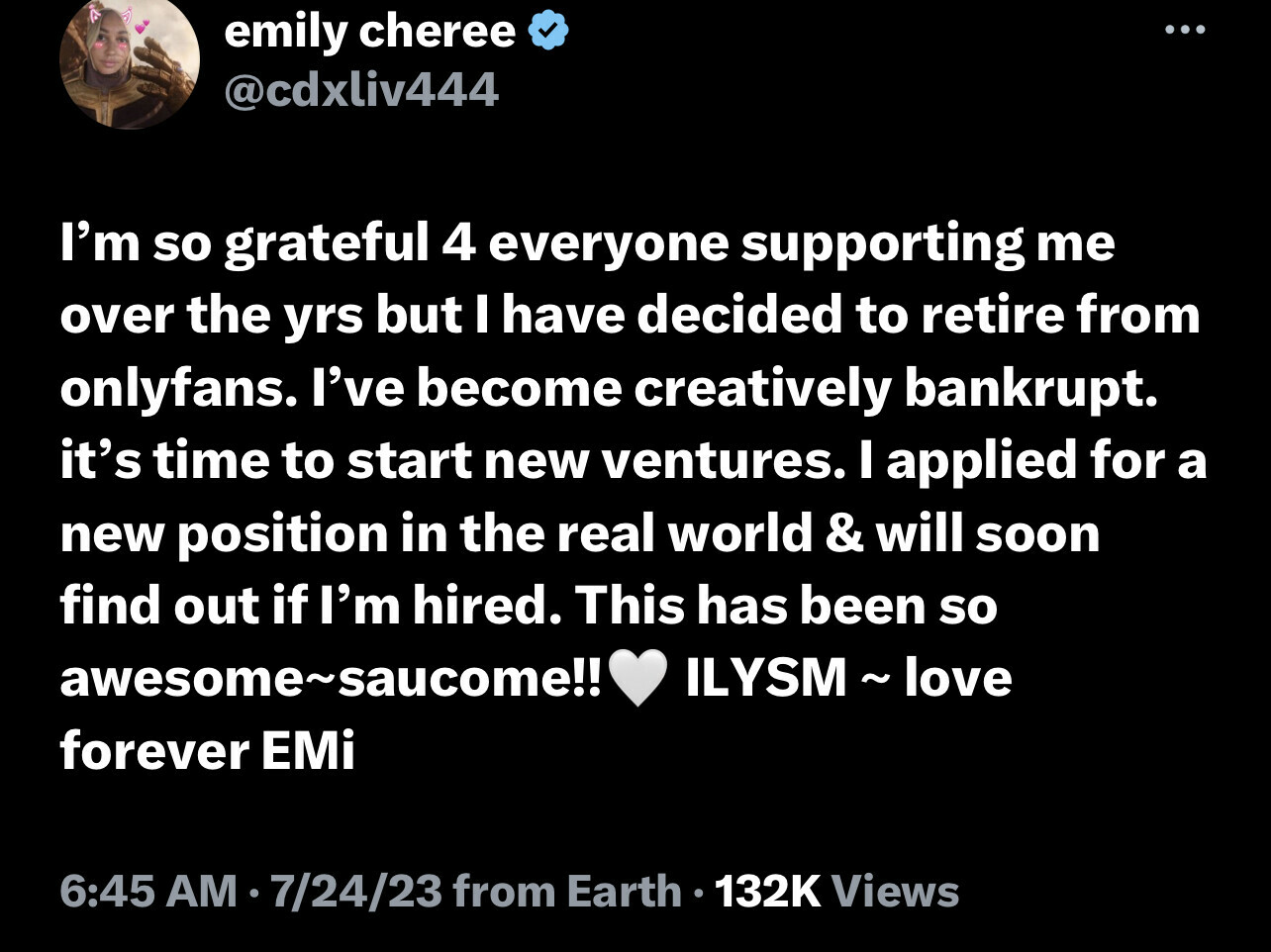Viewport: 1271px width, 952px height.
Task: Open the emily cheree display name
Action: 369,32
